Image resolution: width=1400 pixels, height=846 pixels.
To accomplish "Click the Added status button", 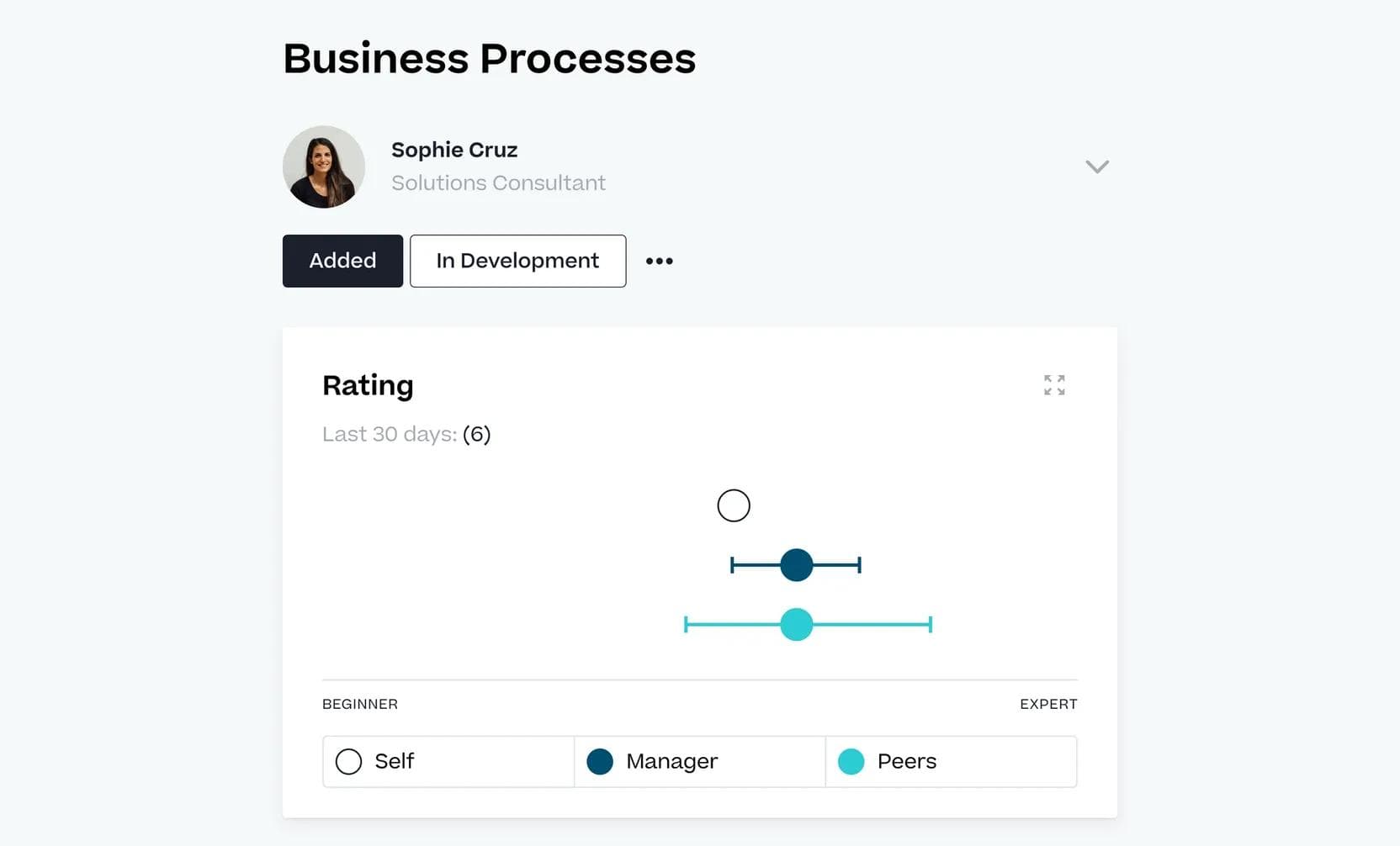I will click(342, 261).
